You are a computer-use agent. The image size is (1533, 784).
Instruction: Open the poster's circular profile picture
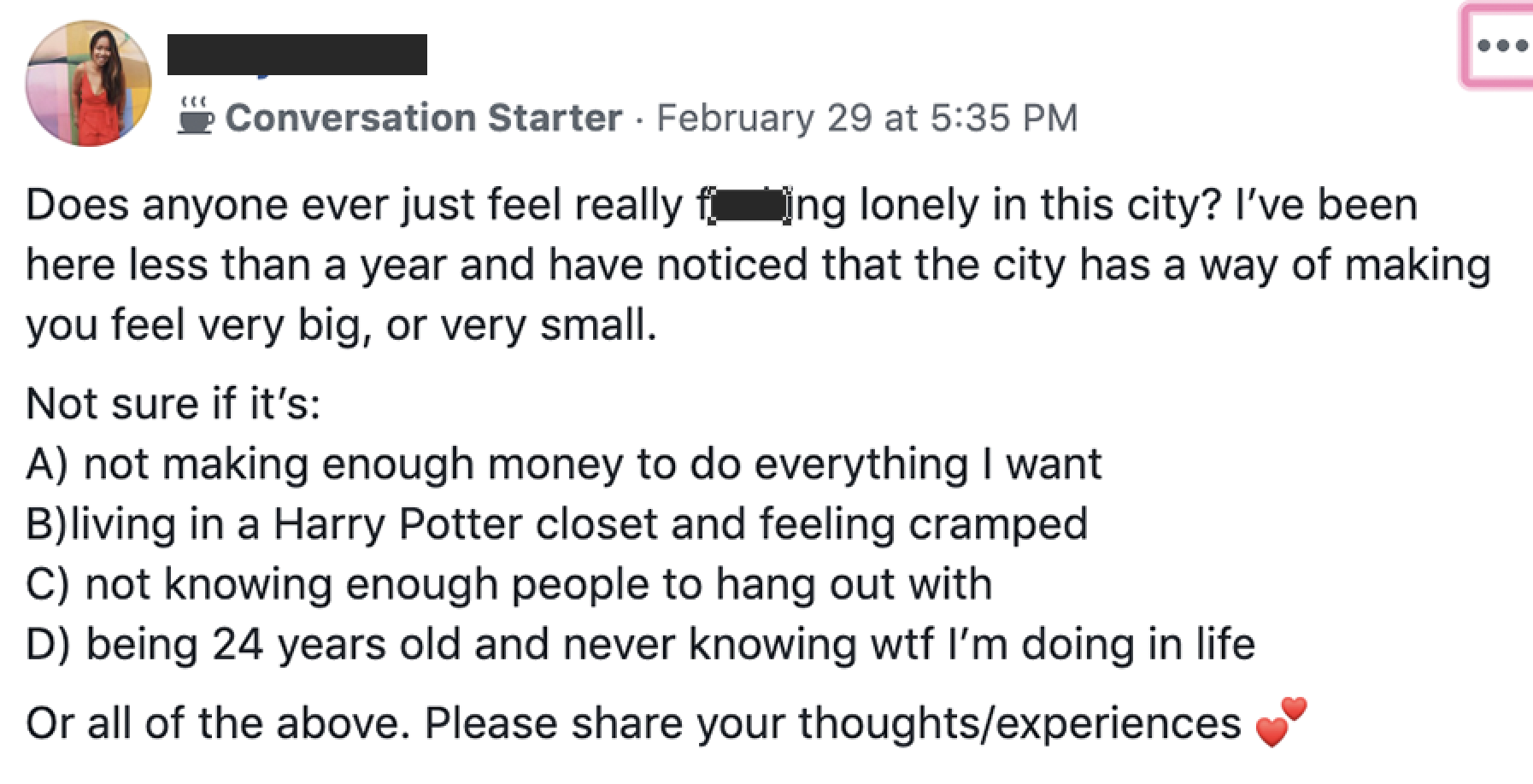[x=89, y=84]
